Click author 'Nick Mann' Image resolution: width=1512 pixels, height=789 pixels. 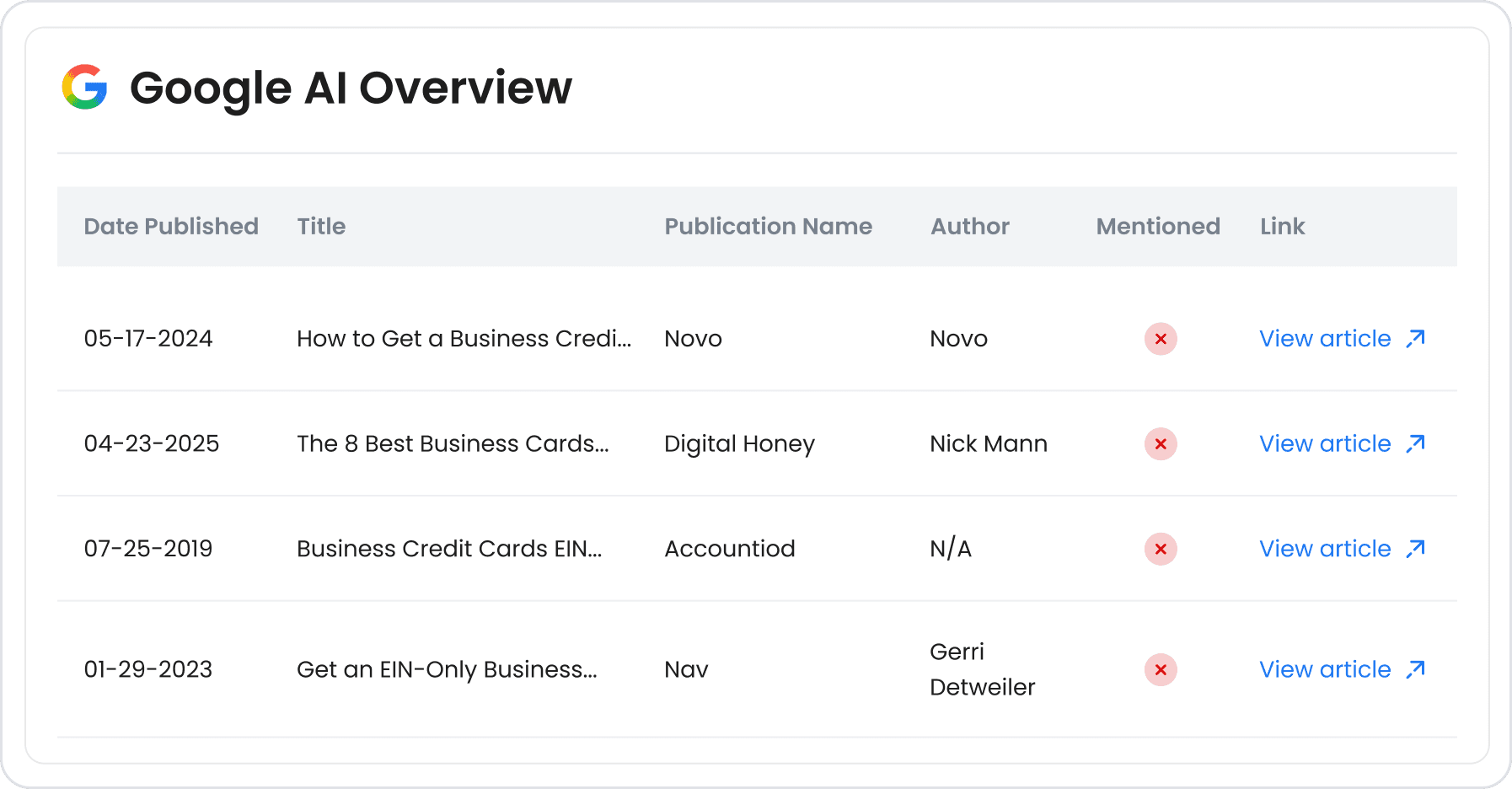pos(989,444)
